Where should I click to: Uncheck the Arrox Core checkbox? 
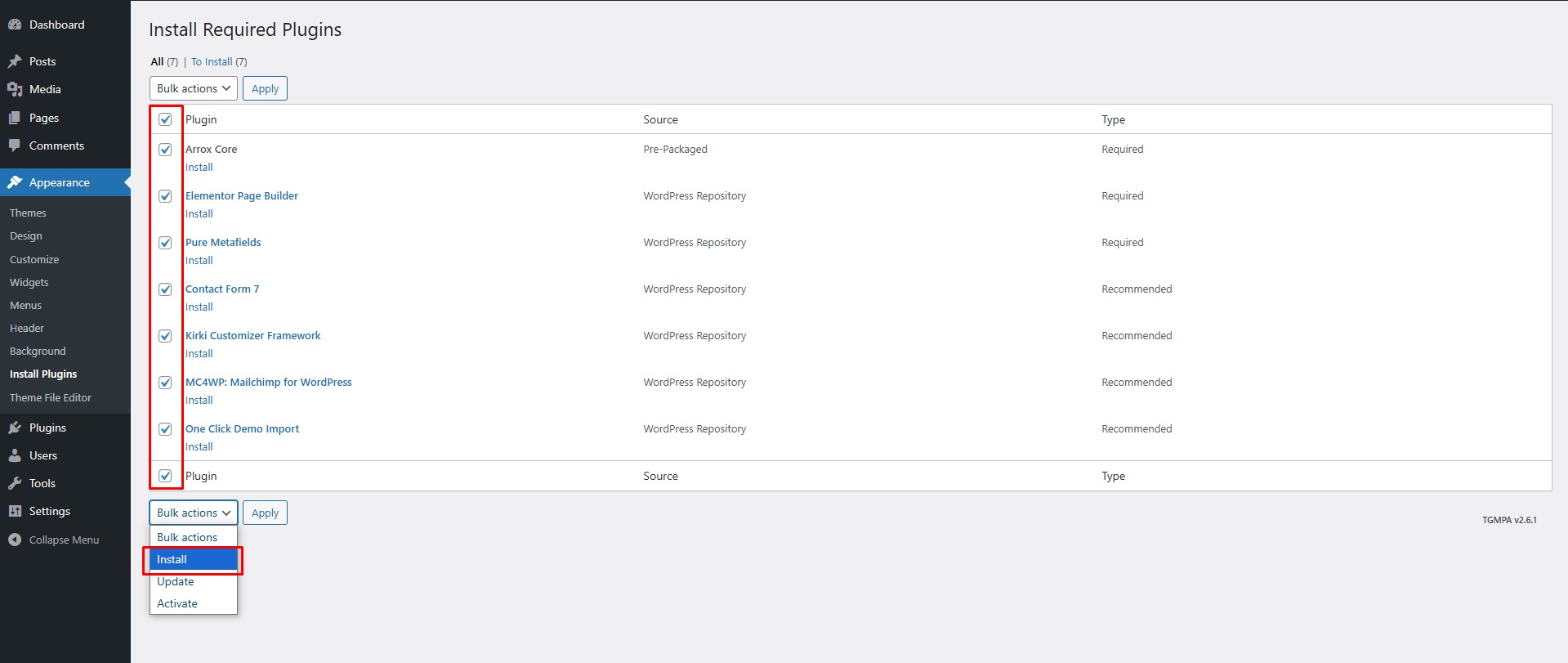(x=165, y=150)
